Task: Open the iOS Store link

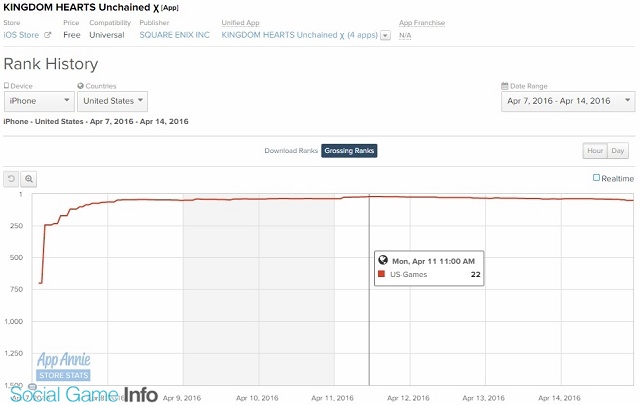Action: 22,34
